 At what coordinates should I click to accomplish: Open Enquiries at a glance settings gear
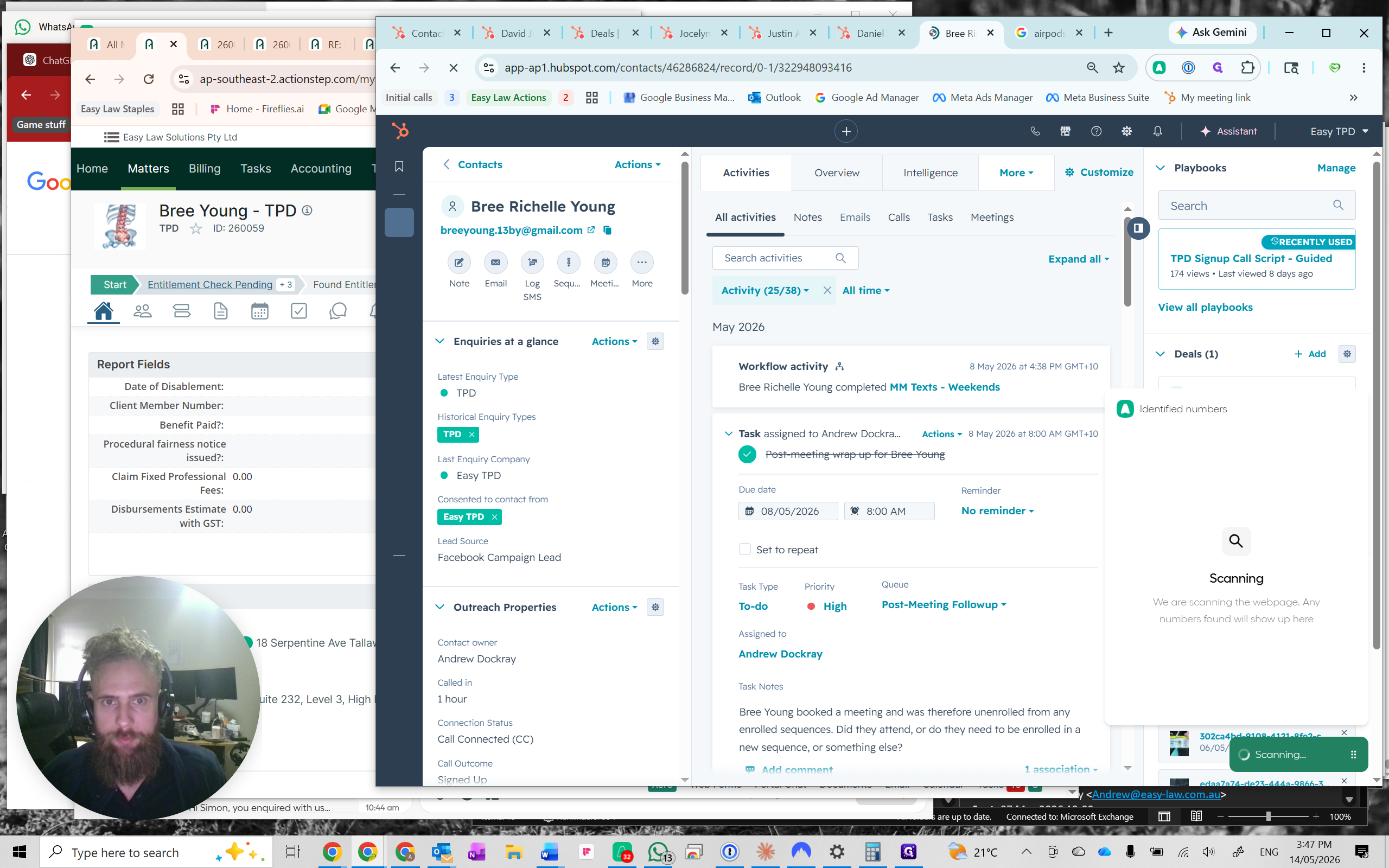click(x=655, y=341)
